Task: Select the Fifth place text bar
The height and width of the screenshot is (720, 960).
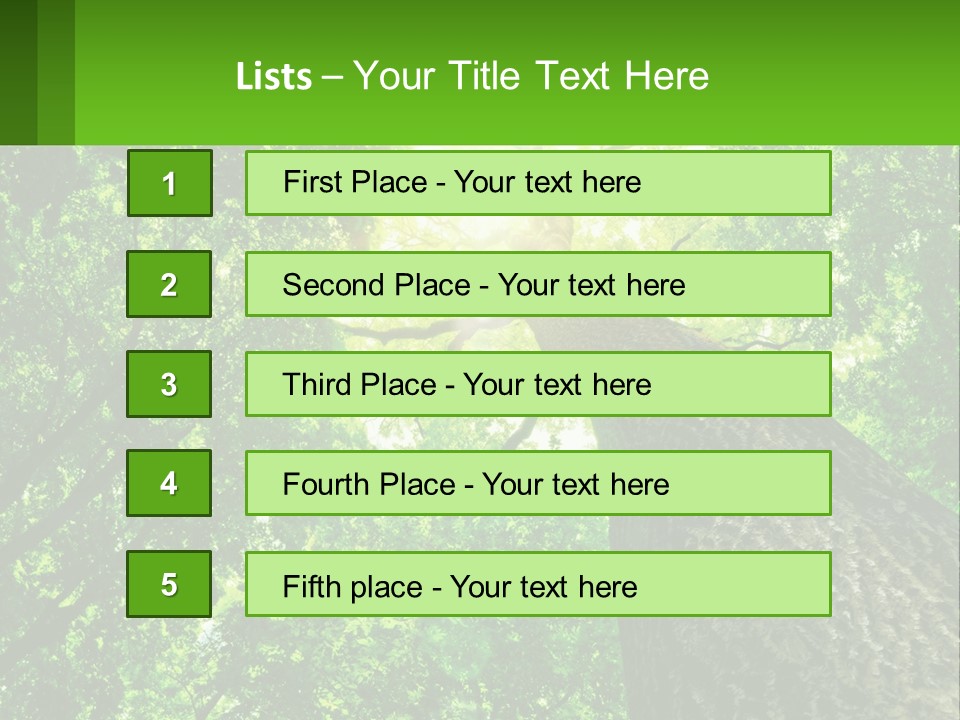Action: (538, 584)
